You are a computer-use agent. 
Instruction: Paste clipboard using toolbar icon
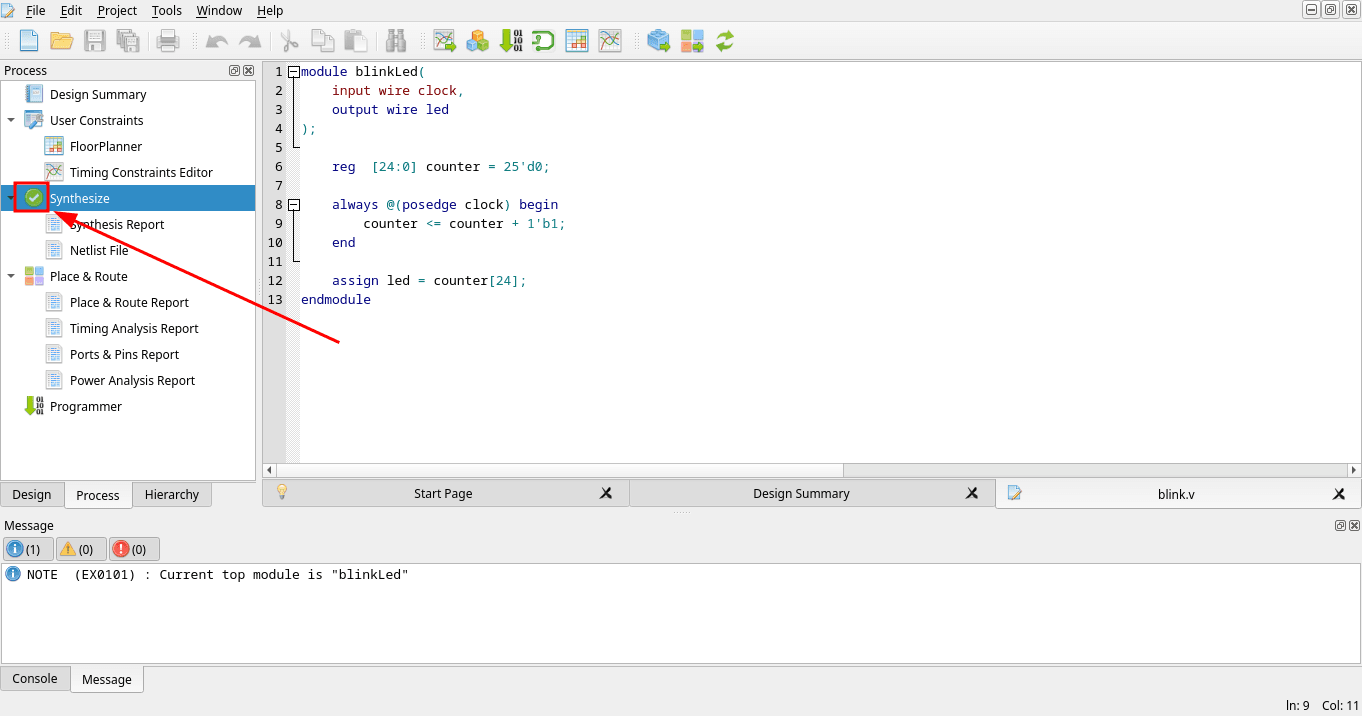tap(355, 41)
